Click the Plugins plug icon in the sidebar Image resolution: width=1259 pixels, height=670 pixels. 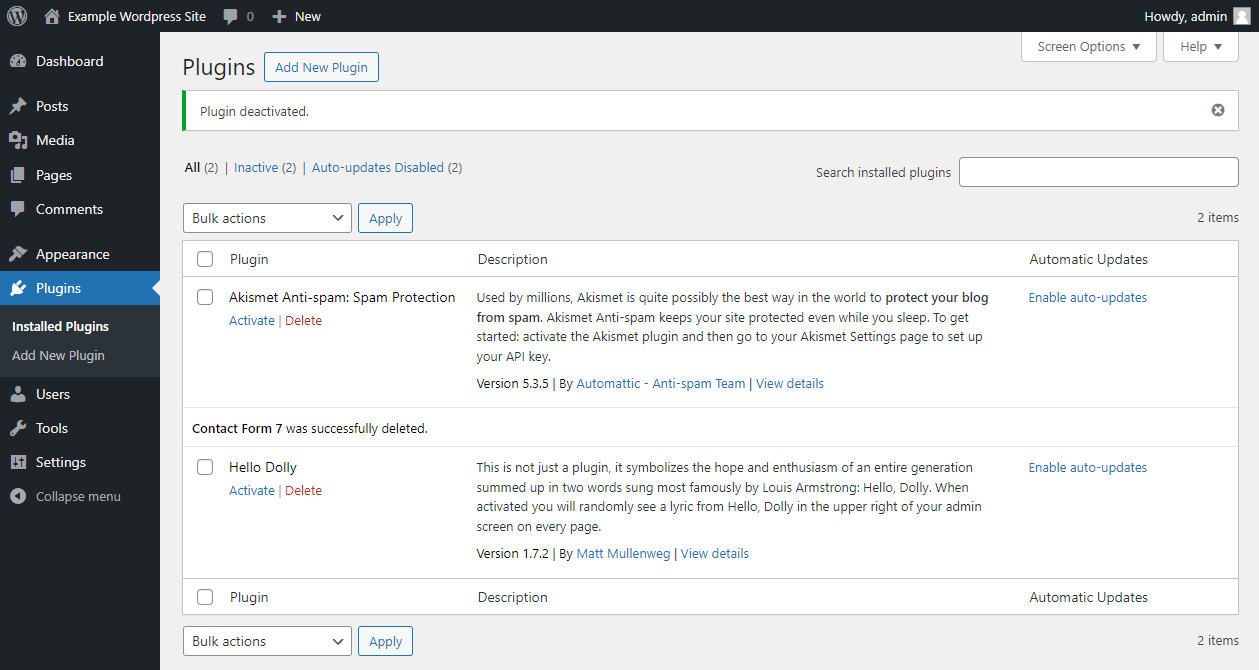[x=18, y=288]
